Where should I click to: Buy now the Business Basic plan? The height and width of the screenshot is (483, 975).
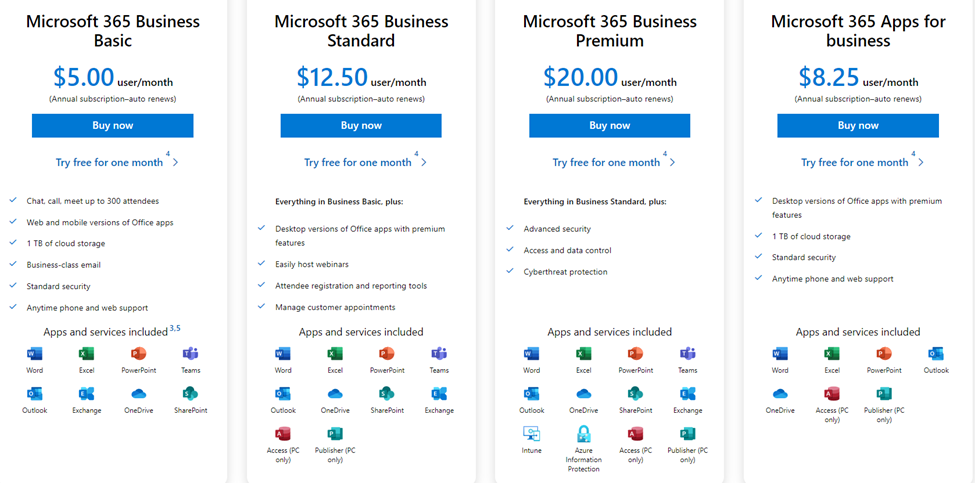click(x=113, y=126)
